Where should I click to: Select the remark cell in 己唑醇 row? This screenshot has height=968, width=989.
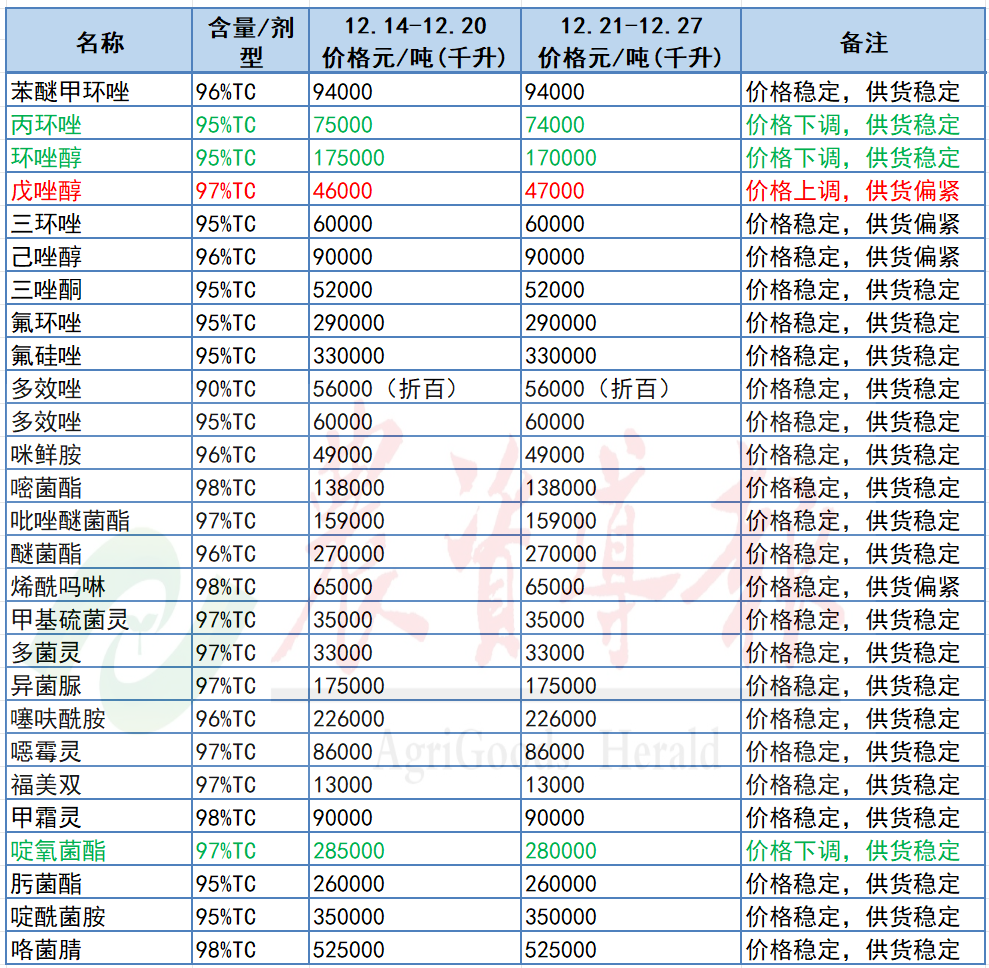click(x=853, y=257)
